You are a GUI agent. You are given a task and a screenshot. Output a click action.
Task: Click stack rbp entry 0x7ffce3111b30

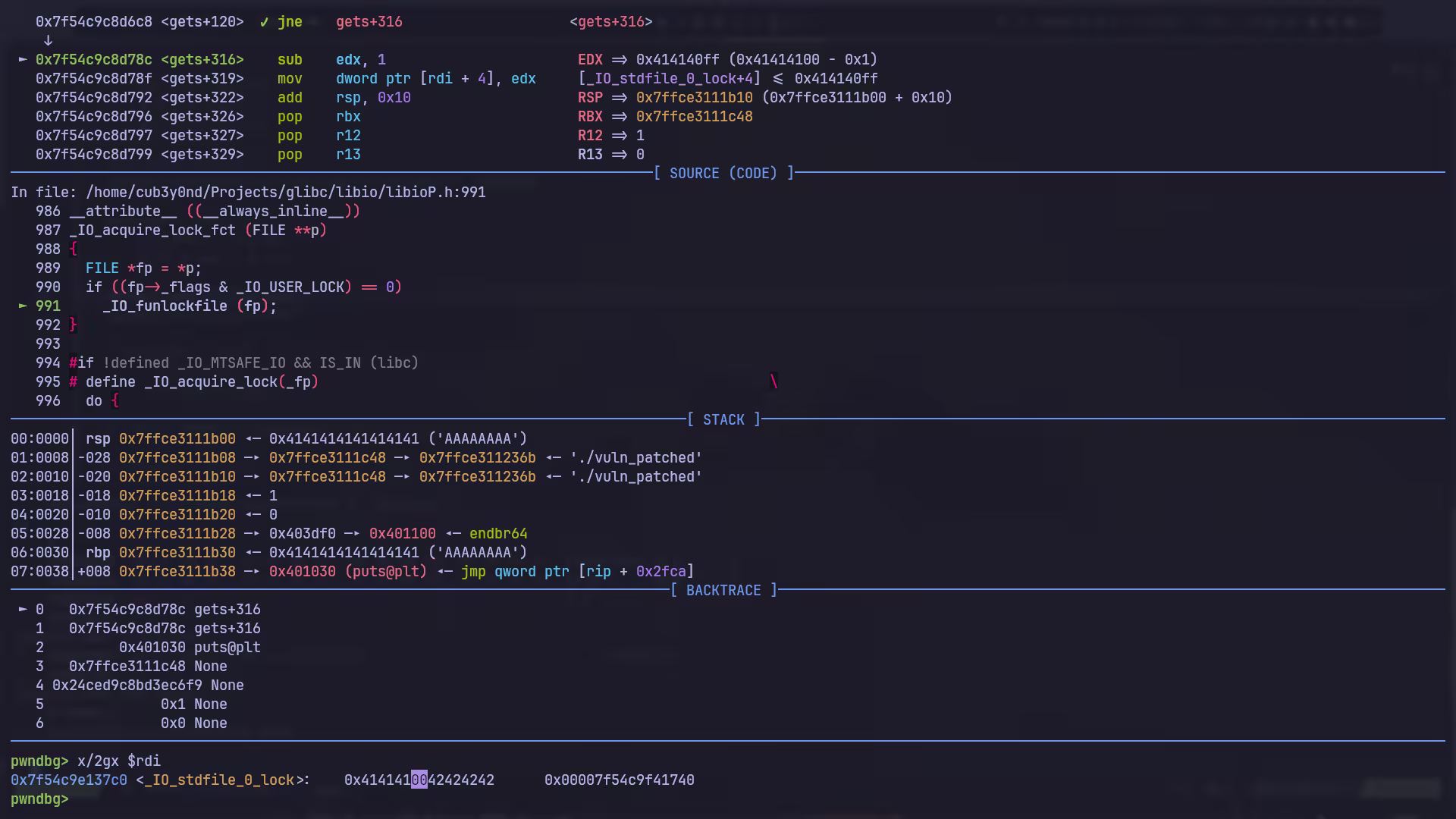click(177, 552)
